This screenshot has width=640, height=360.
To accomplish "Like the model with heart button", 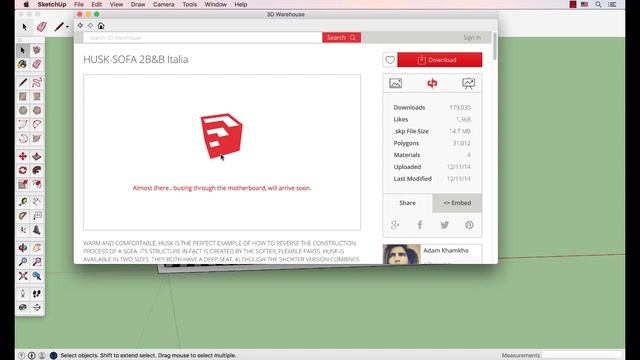I will [390, 60].
